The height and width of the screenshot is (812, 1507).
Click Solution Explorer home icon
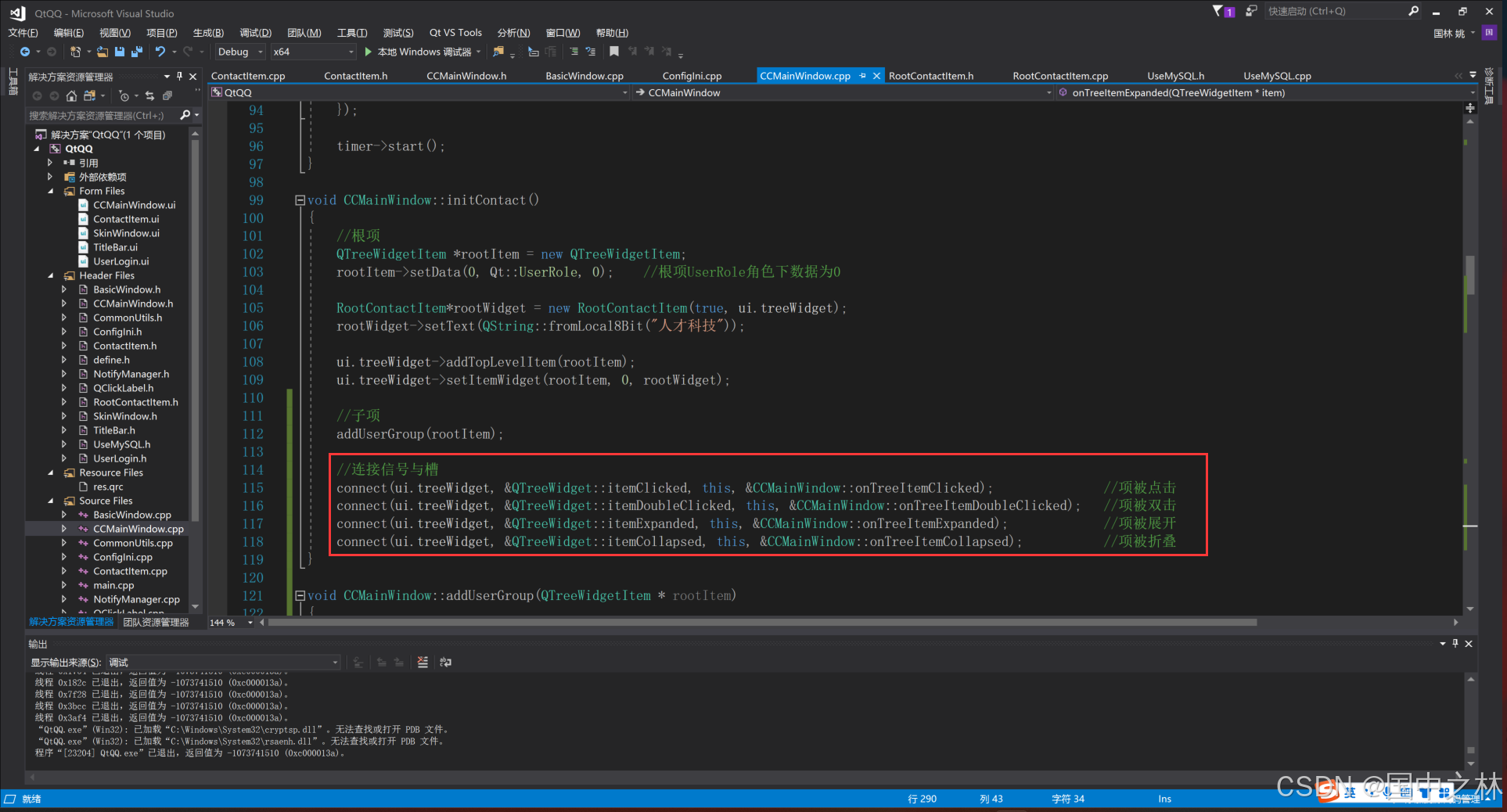coord(71,95)
